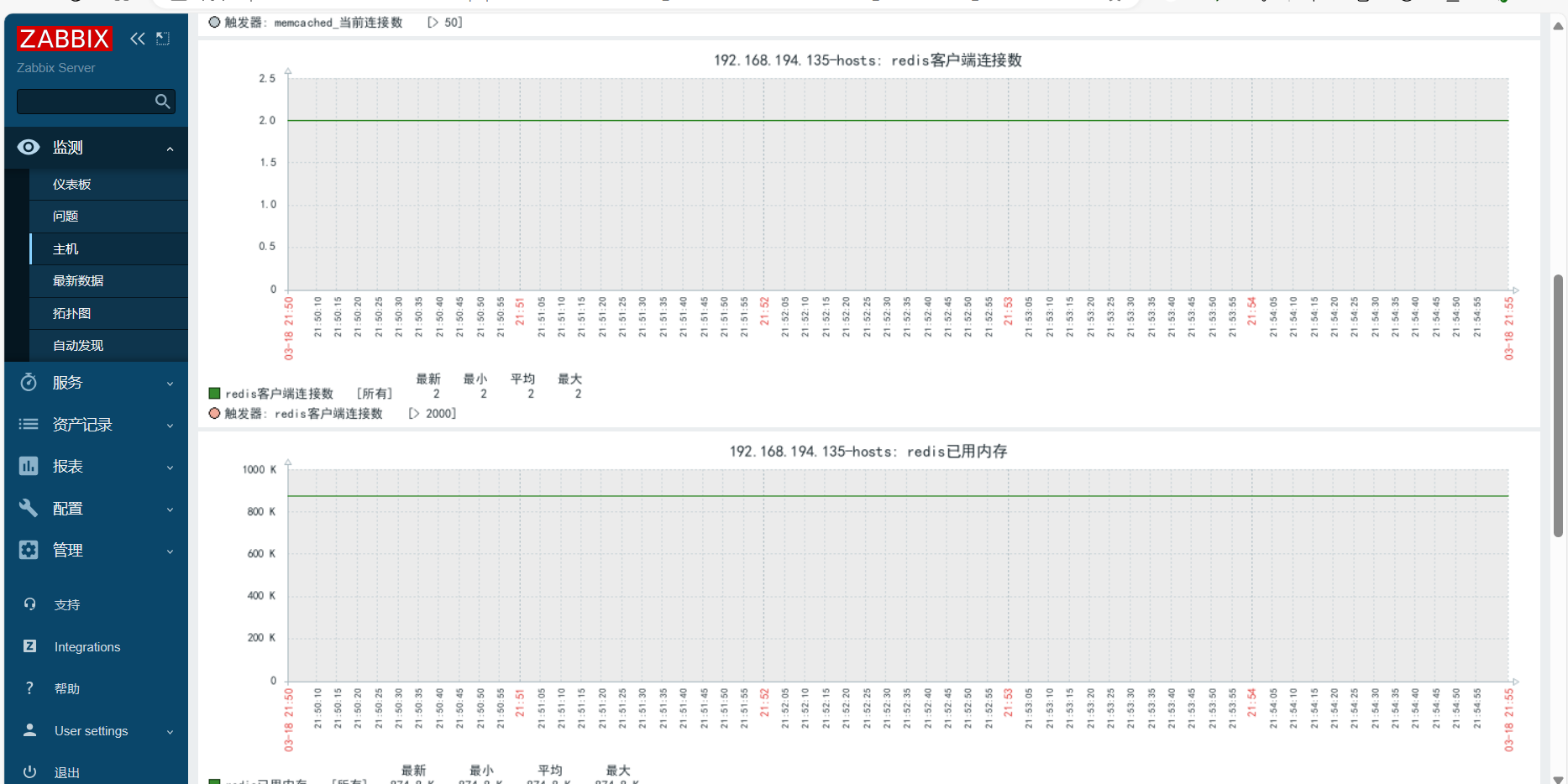Click green swatch for redis客户端连接数 legend
The image size is (1568, 784).
pyautogui.click(x=214, y=393)
